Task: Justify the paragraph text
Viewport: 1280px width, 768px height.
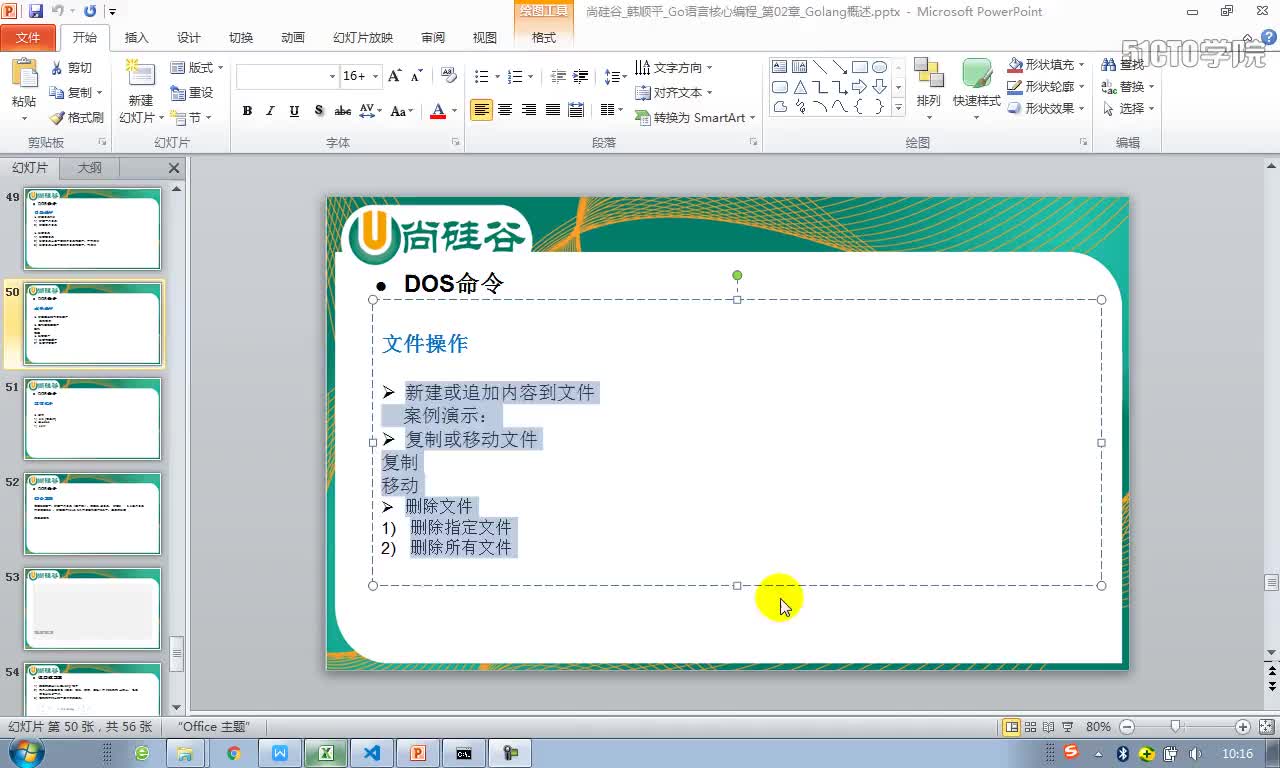Action: (553, 110)
